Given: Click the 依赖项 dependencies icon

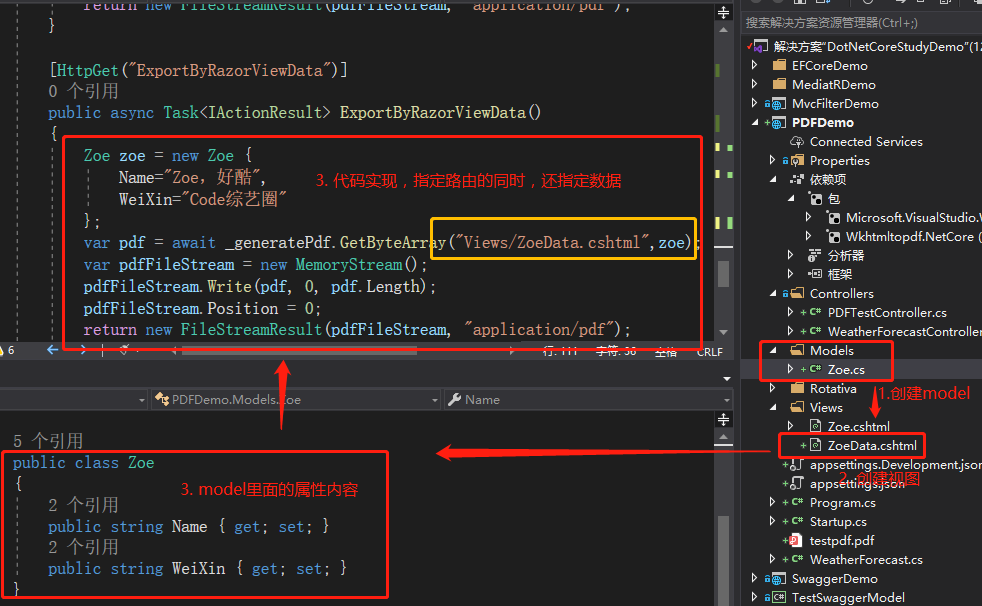Looking at the screenshot, I should click(797, 180).
